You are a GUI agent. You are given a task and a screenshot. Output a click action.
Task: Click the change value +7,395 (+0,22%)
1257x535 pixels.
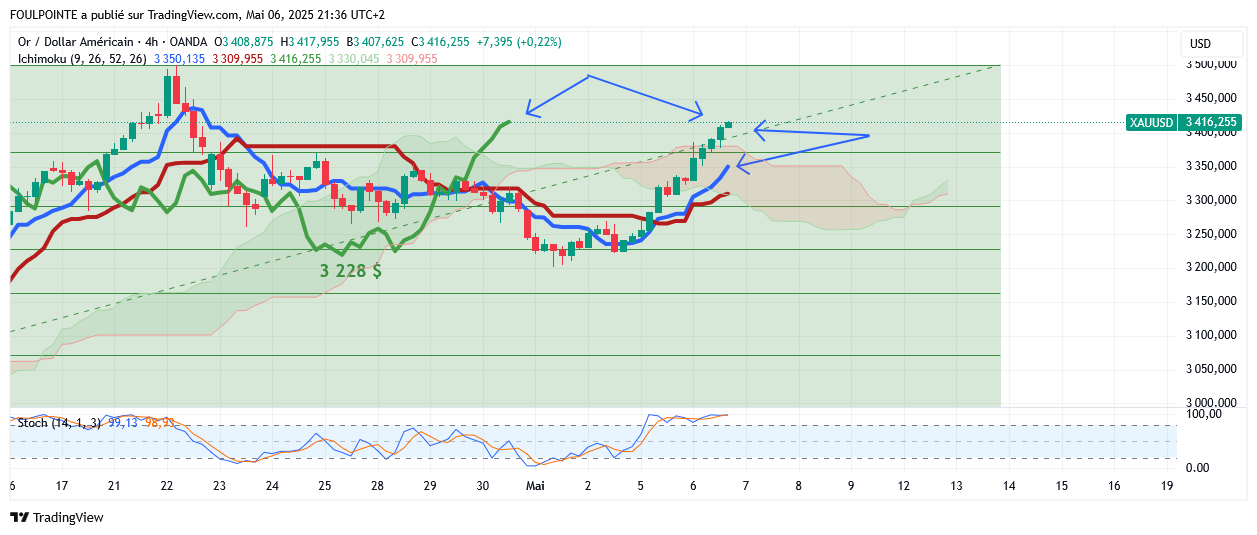[x=519, y=42]
